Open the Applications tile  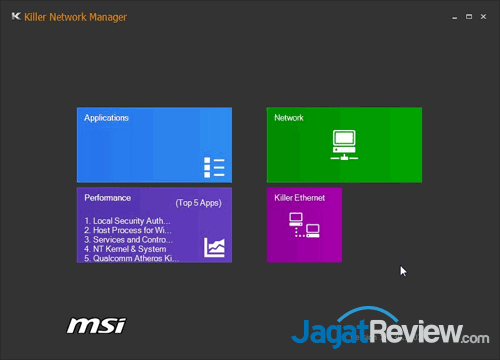point(154,145)
